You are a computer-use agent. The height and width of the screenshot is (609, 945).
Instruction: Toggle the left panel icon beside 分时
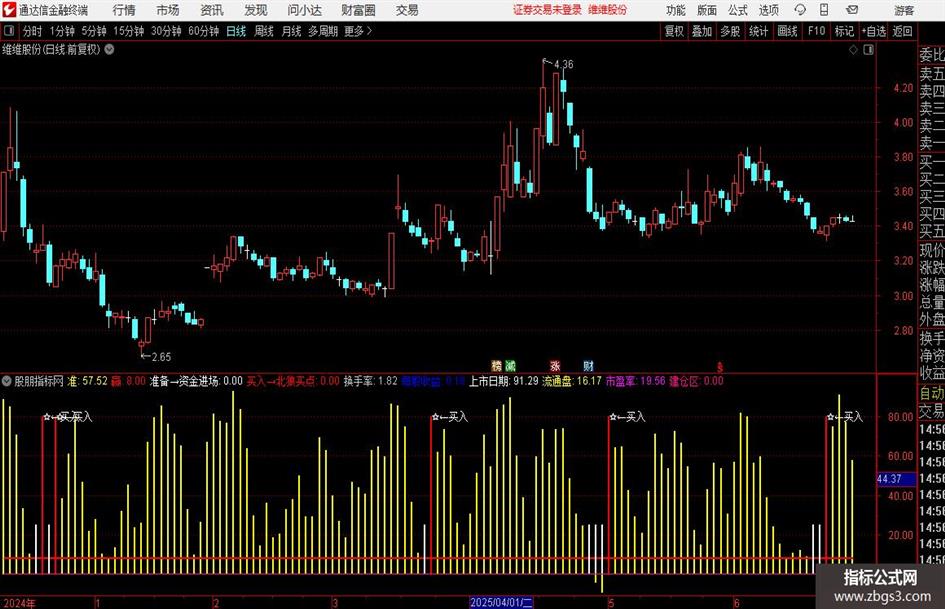(9, 31)
